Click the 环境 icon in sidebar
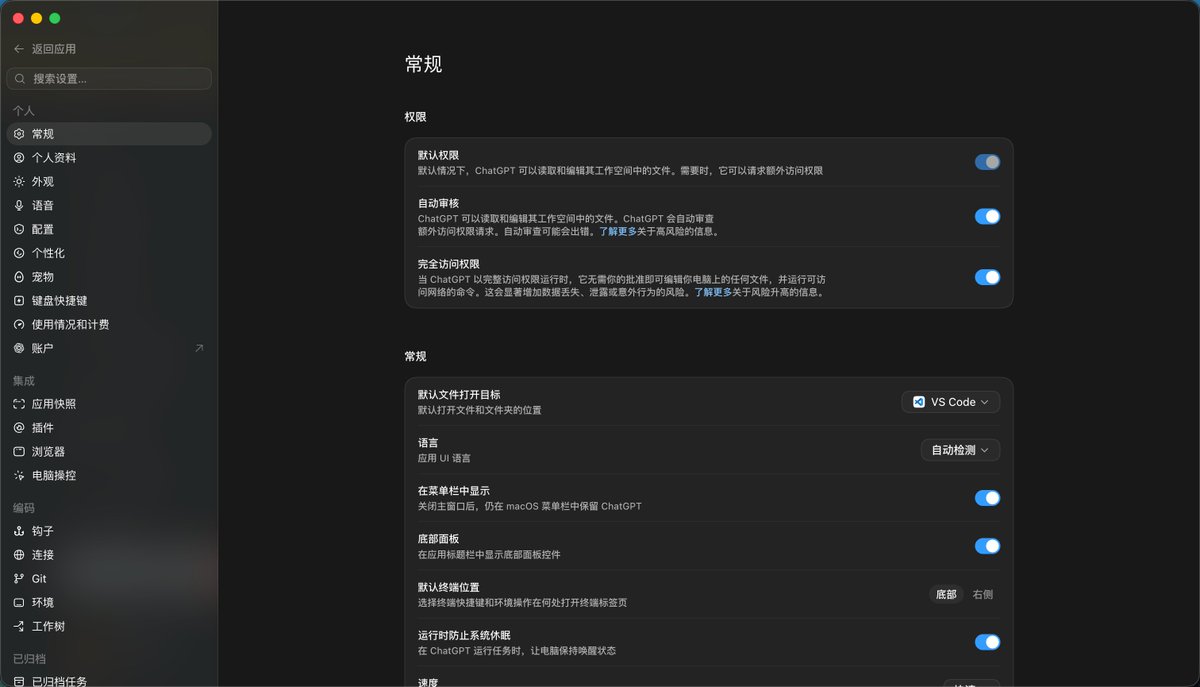 [x=19, y=603]
